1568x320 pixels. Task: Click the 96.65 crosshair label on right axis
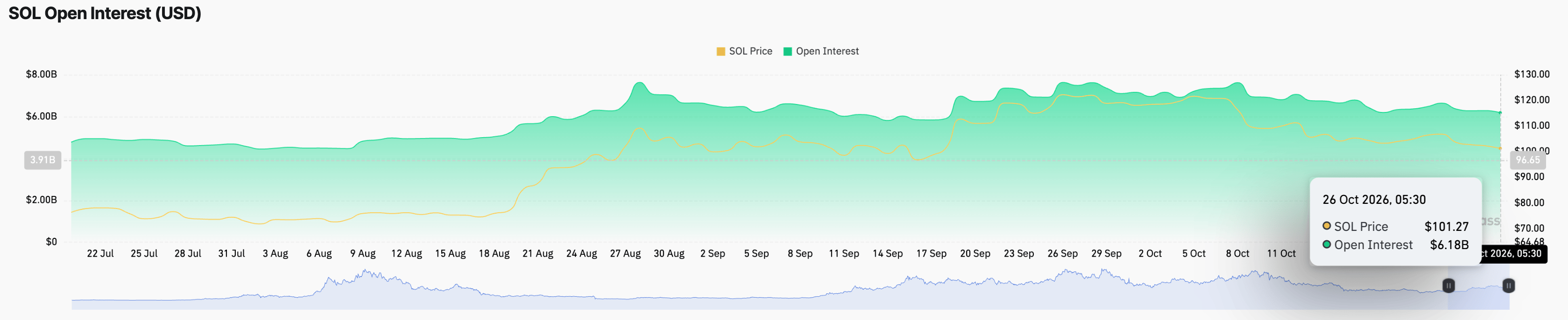1527,160
